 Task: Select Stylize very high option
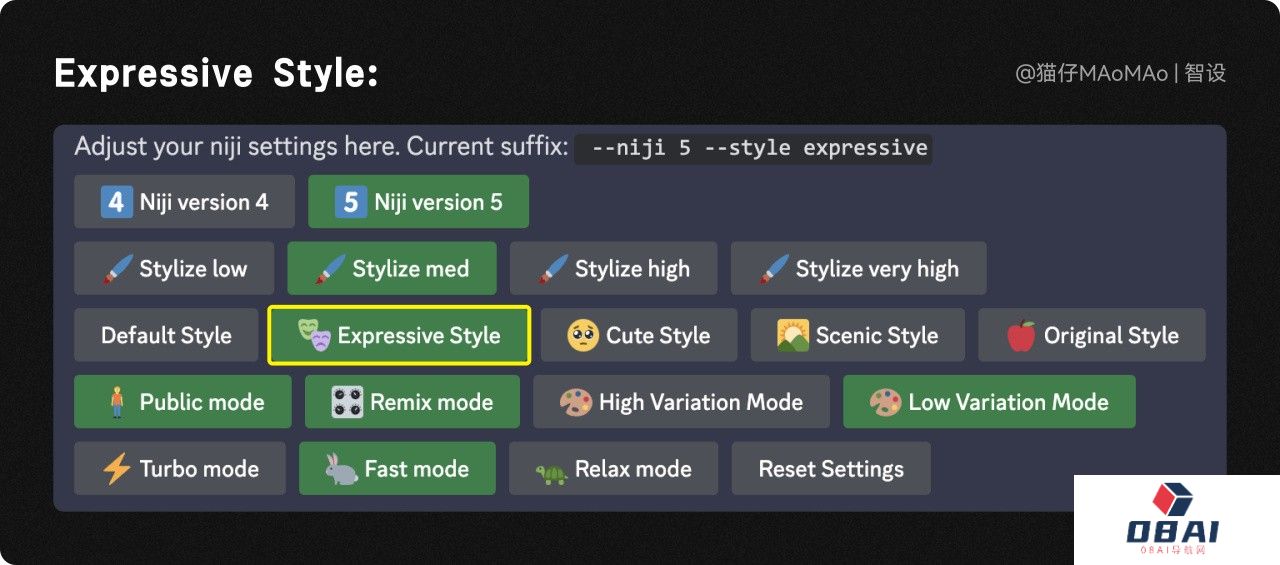(858, 269)
